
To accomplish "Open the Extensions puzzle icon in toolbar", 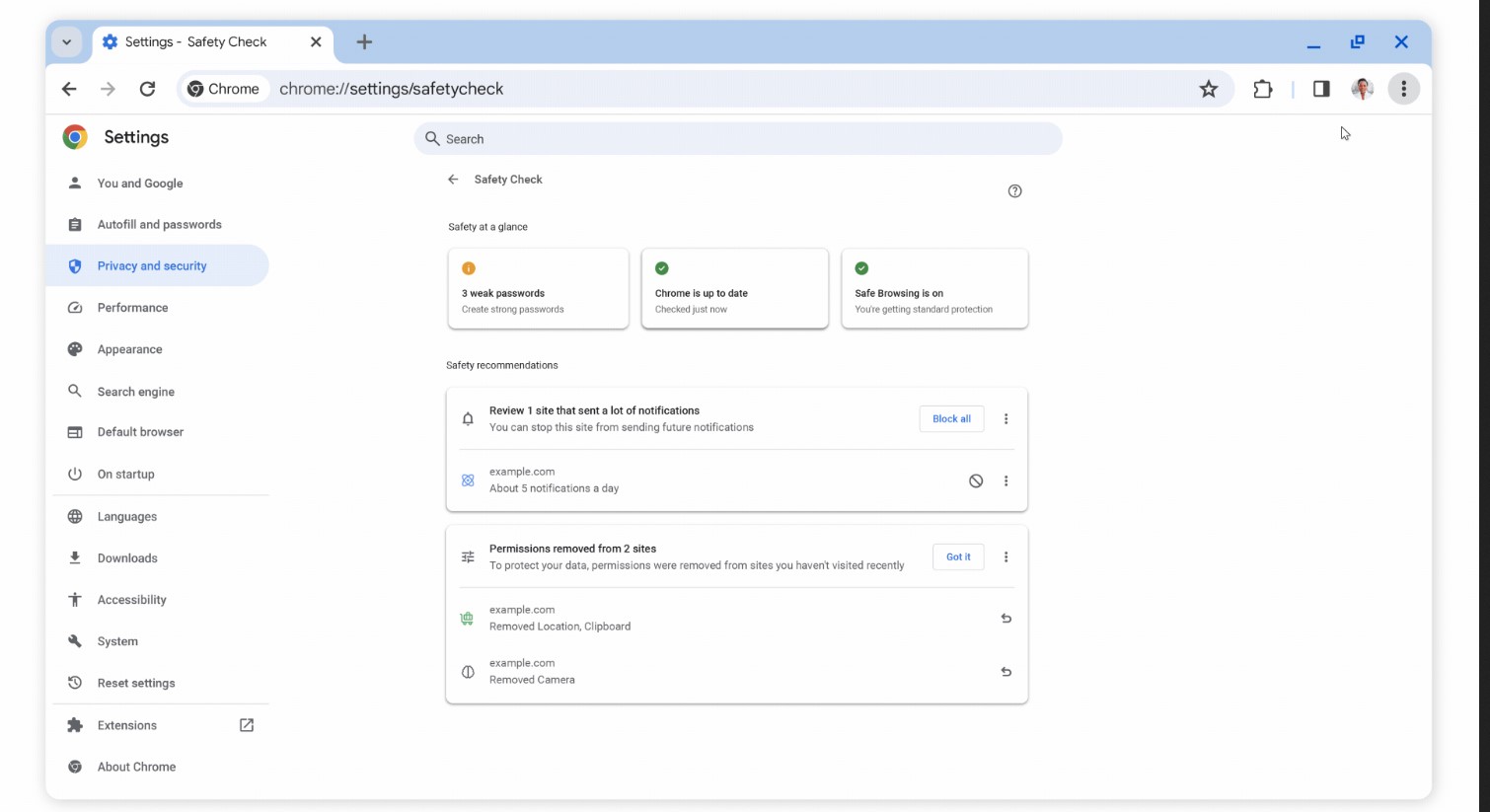I will click(x=1263, y=89).
